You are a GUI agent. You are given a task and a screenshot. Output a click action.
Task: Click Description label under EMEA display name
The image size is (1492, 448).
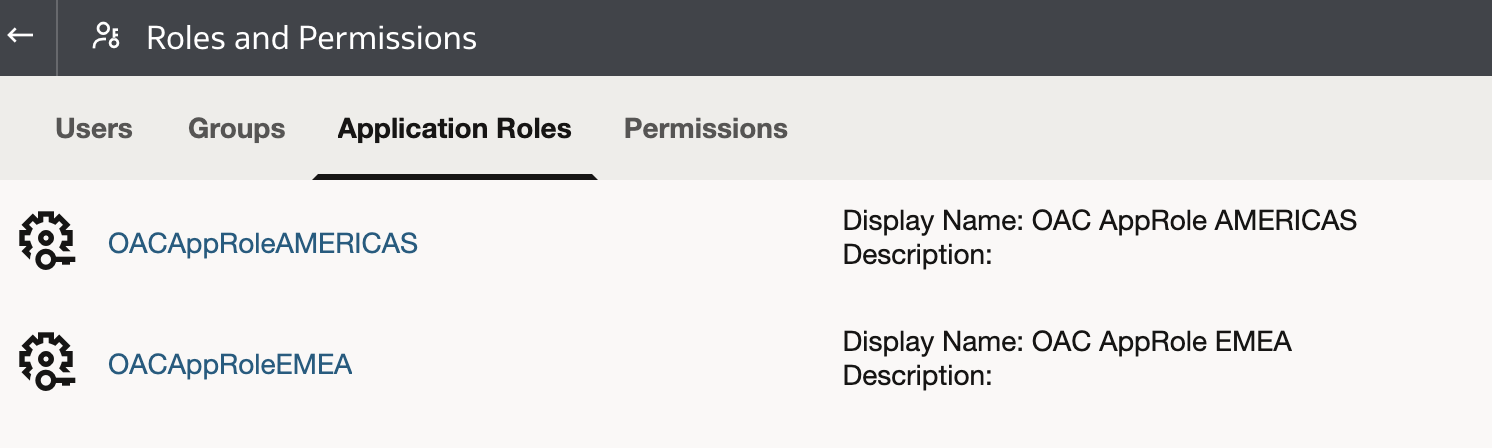pos(917,378)
